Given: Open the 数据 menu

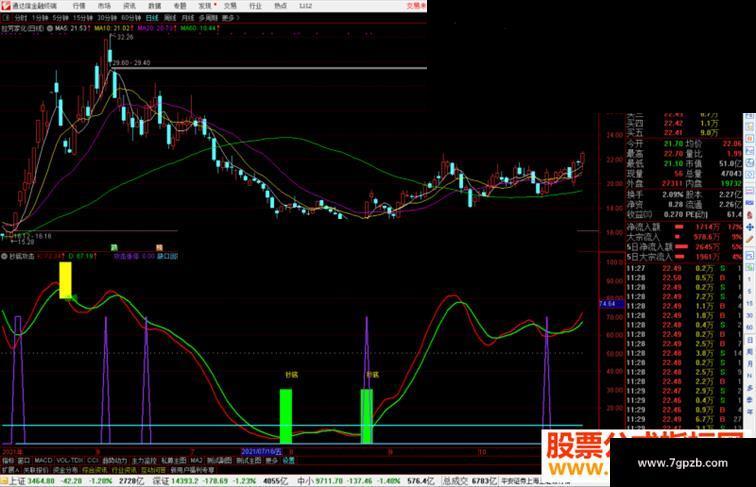Looking at the screenshot, I should [154, 6].
